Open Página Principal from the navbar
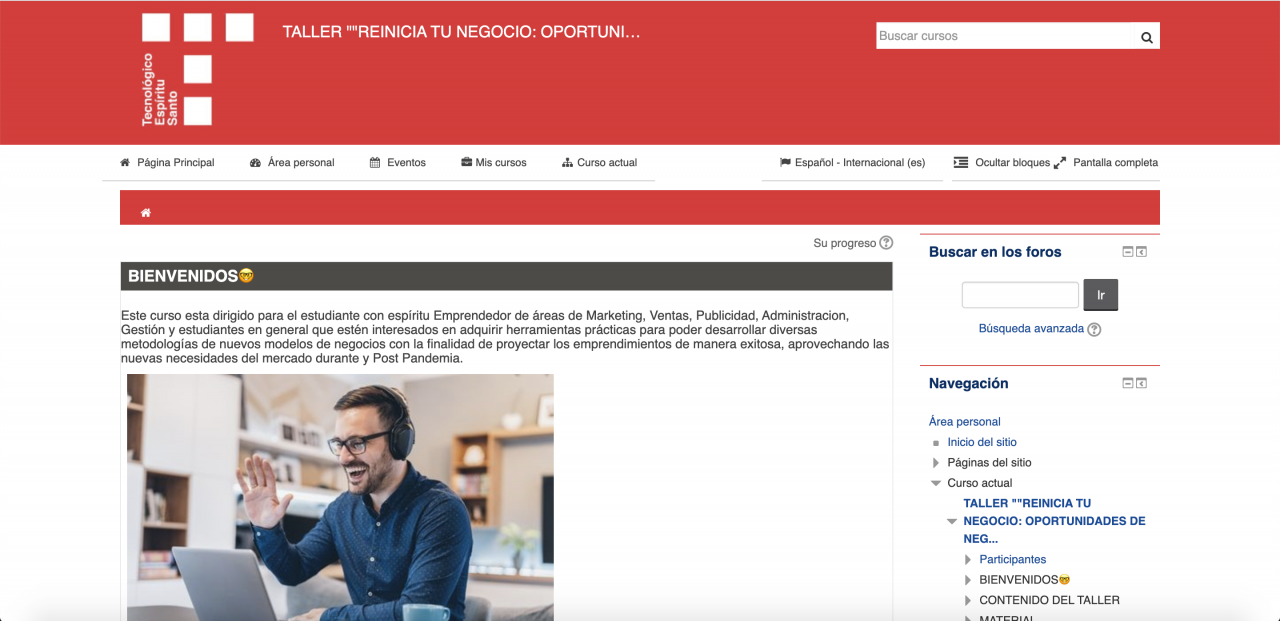The width and height of the screenshot is (1280, 621). (175, 161)
